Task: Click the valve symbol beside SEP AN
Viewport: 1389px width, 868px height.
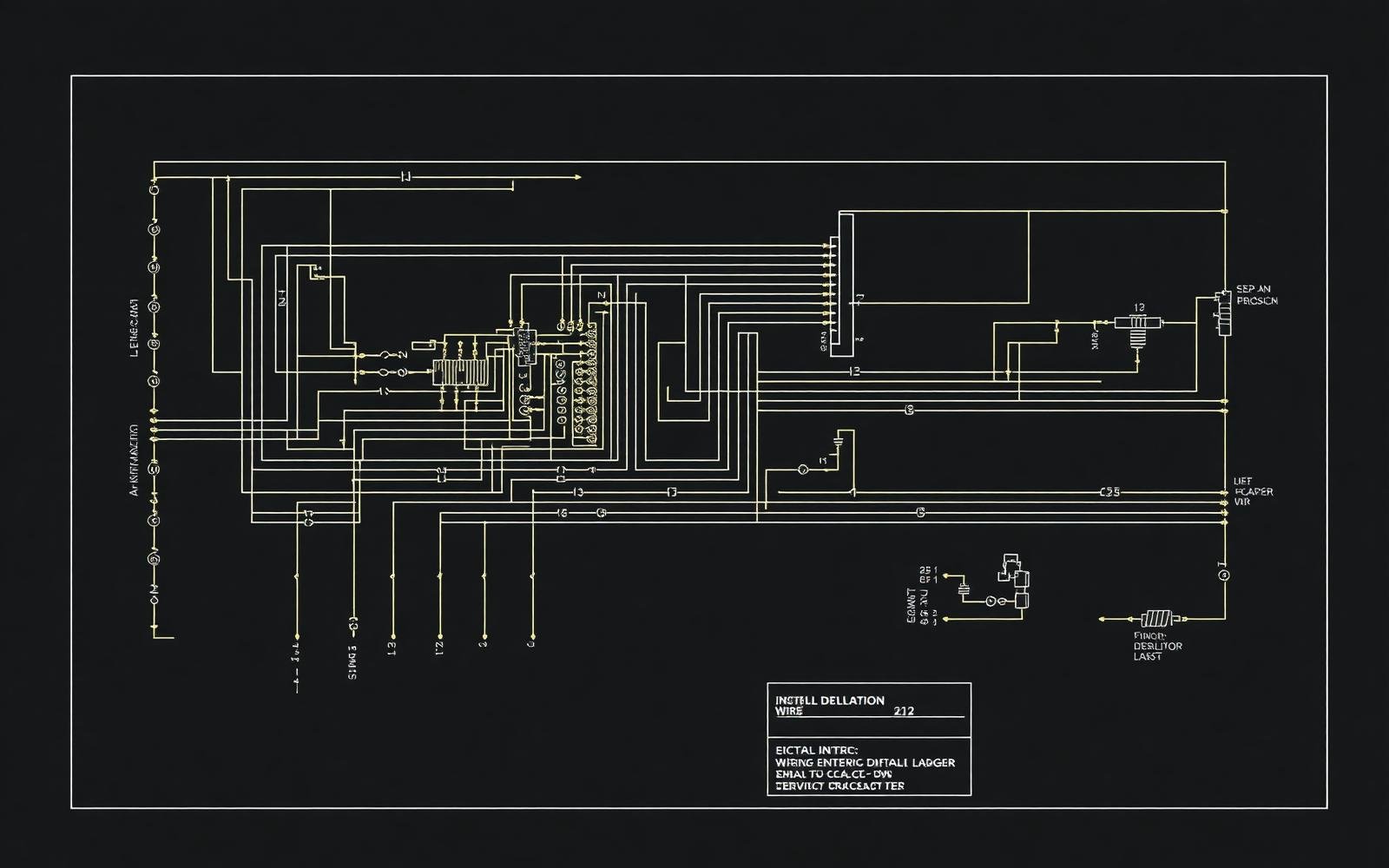Action: [x=1224, y=313]
